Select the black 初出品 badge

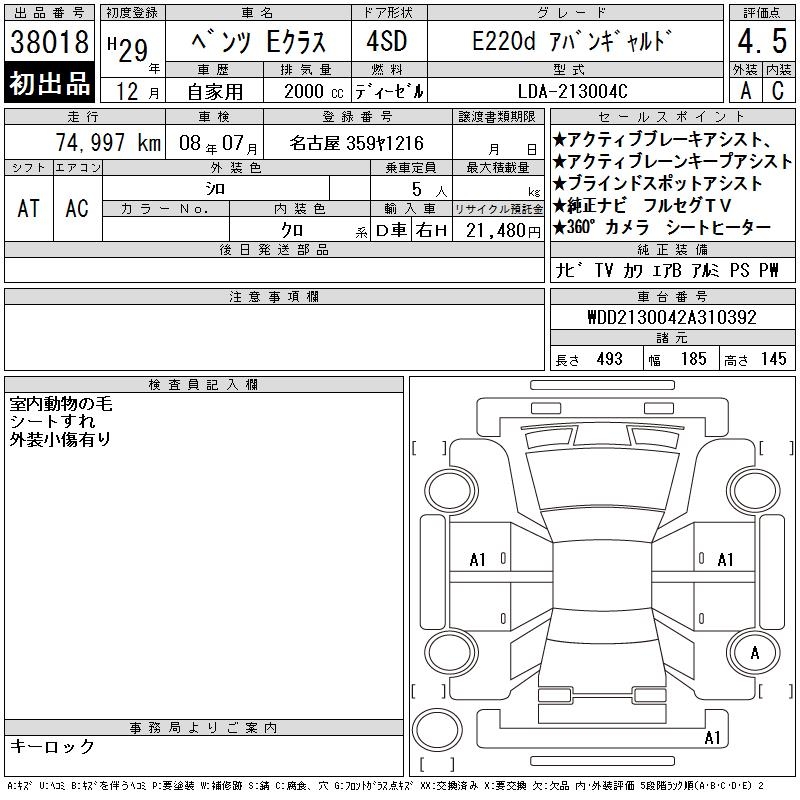click(49, 83)
